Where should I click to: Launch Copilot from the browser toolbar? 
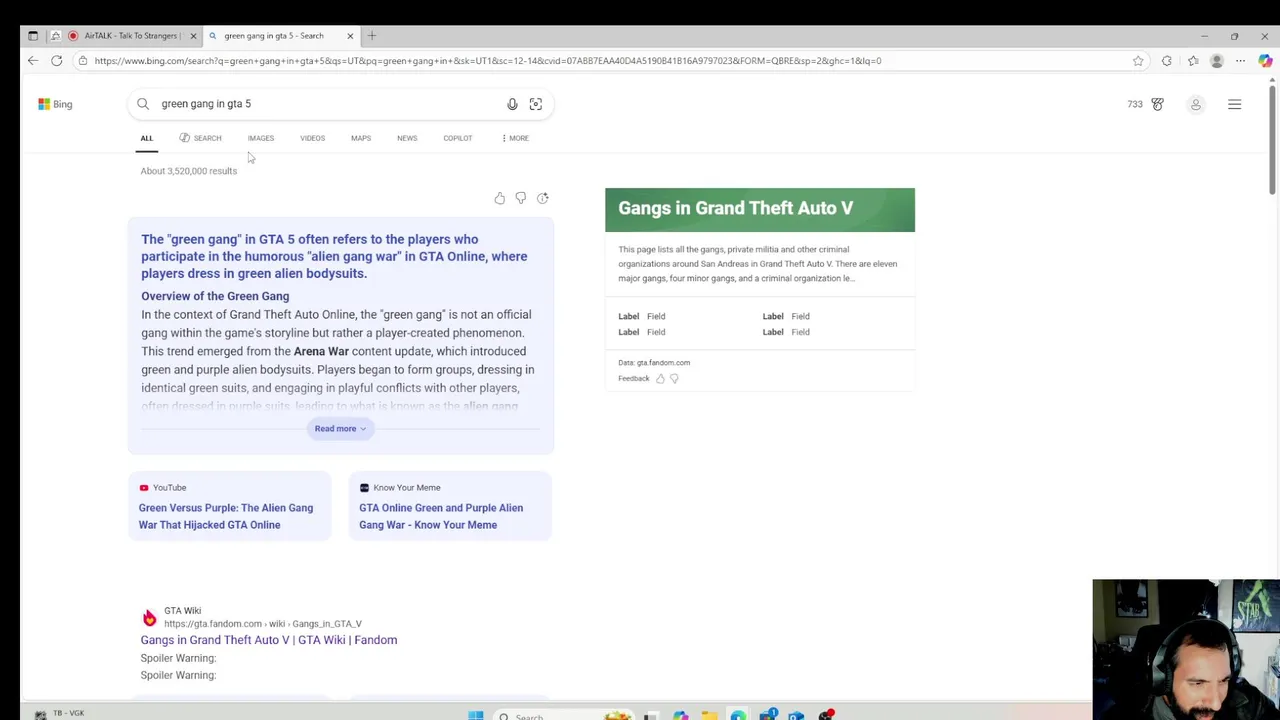(x=1265, y=61)
